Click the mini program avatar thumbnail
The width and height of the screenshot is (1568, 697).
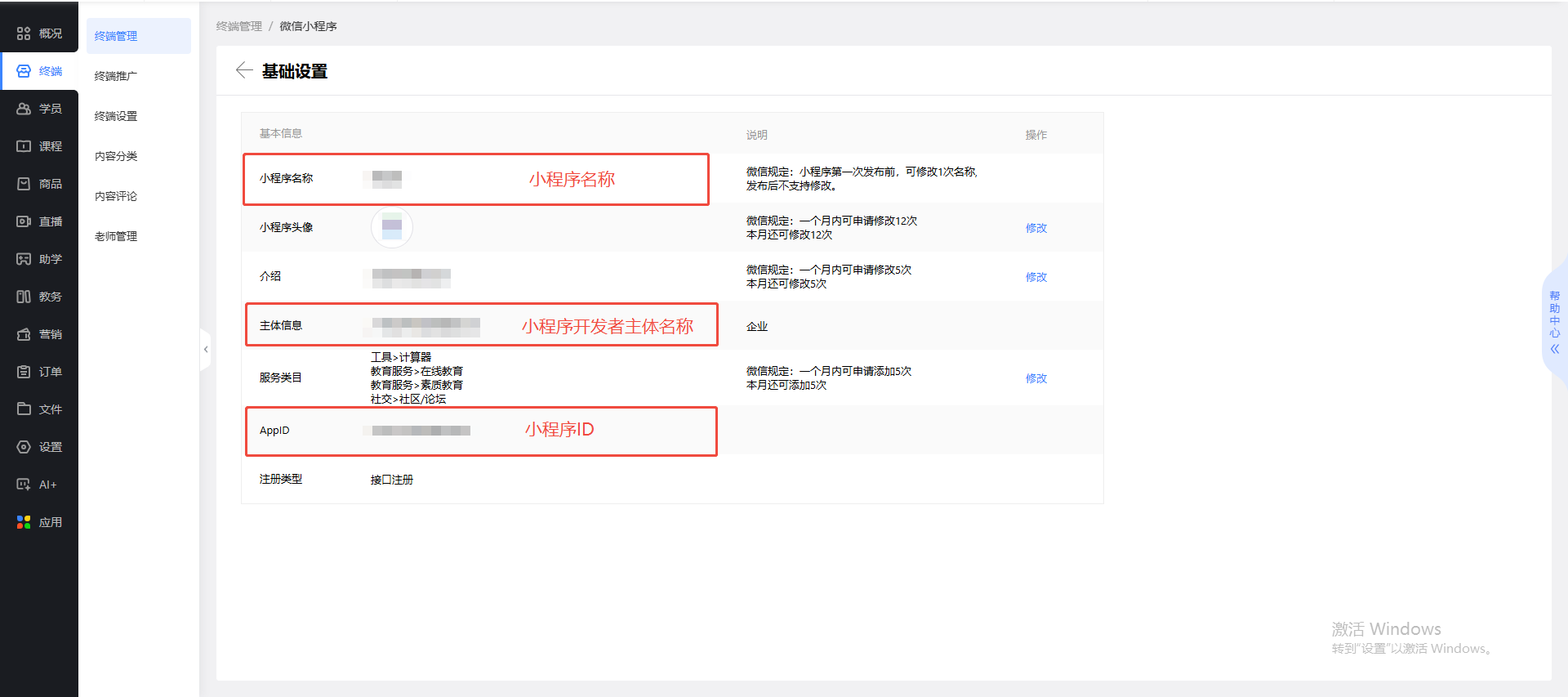pos(392,227)
